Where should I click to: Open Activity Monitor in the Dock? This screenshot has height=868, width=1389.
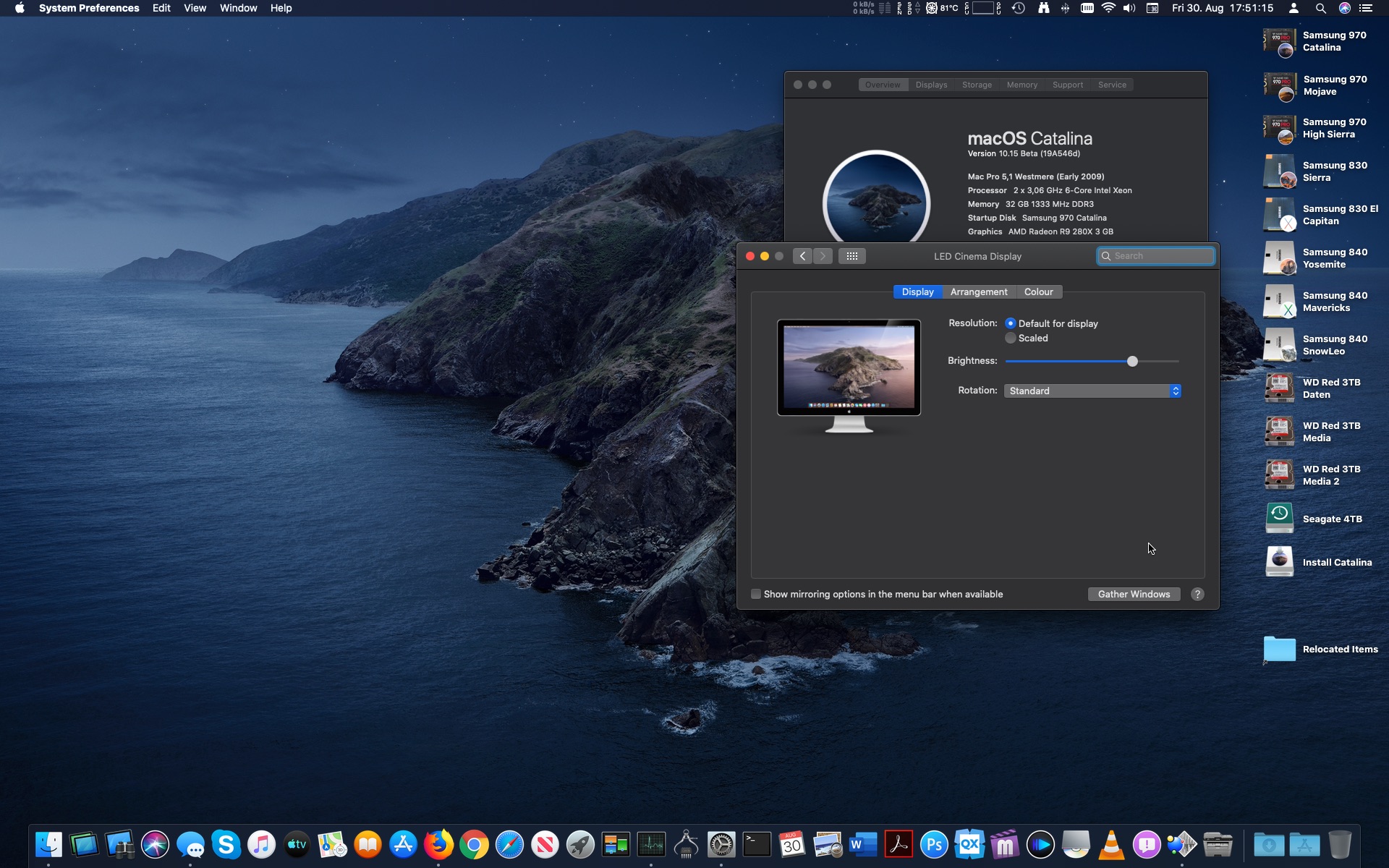click(x=651, y=844)
